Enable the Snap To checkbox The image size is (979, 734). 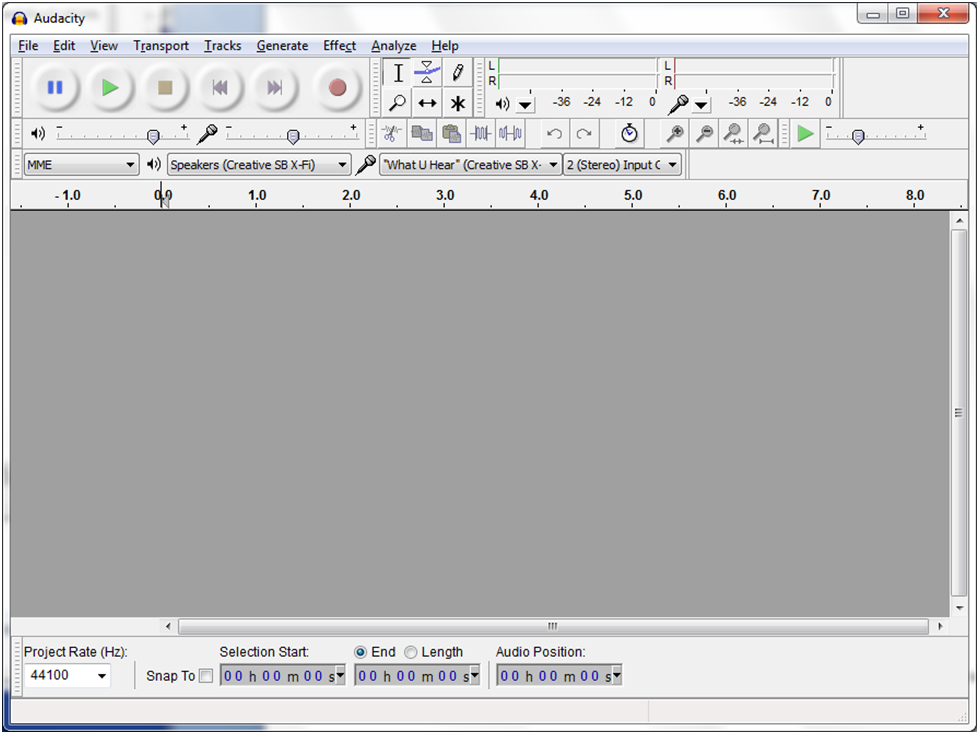(205, 676)
